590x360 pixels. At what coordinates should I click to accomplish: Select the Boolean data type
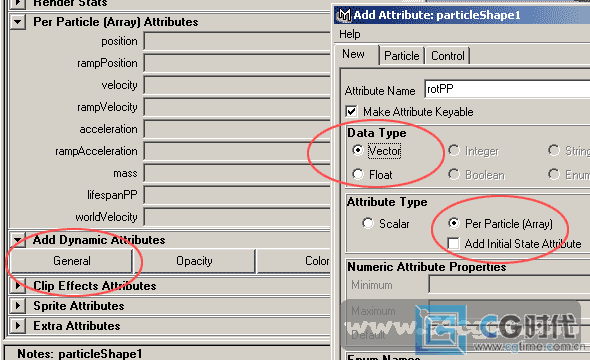coord(454,174)
